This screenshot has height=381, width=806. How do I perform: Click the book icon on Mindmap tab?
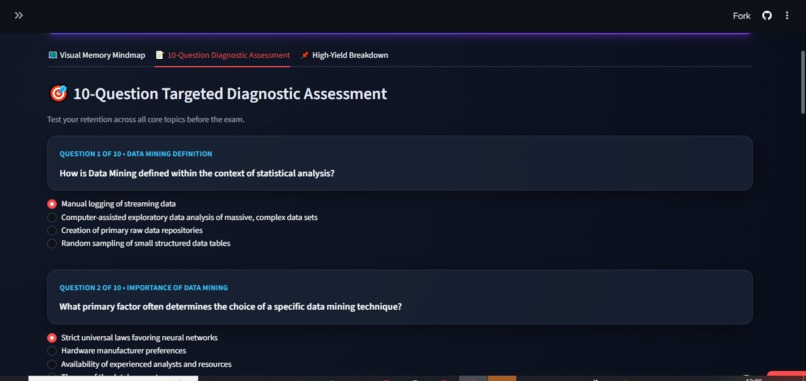[x=52, y=55]
